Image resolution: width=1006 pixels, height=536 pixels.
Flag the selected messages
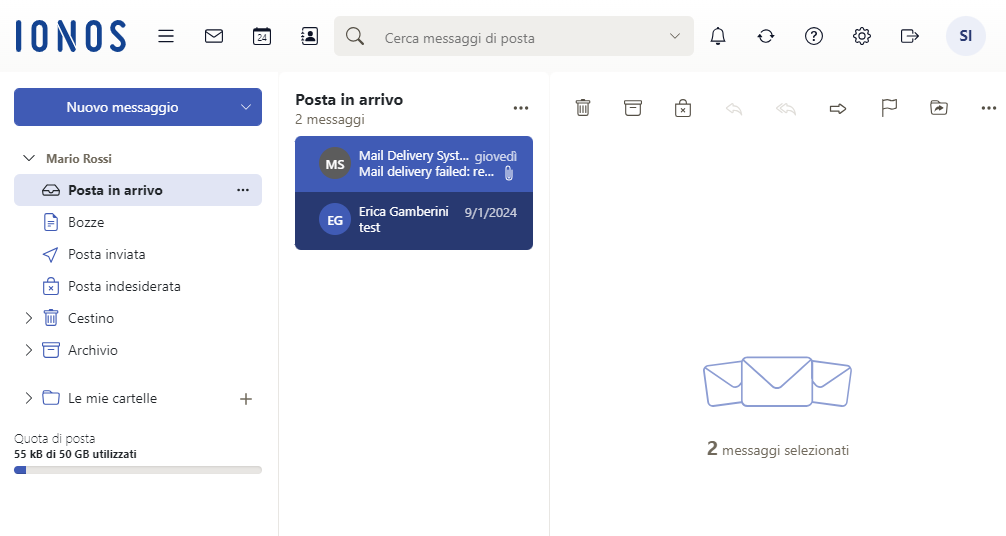[889, 108]
